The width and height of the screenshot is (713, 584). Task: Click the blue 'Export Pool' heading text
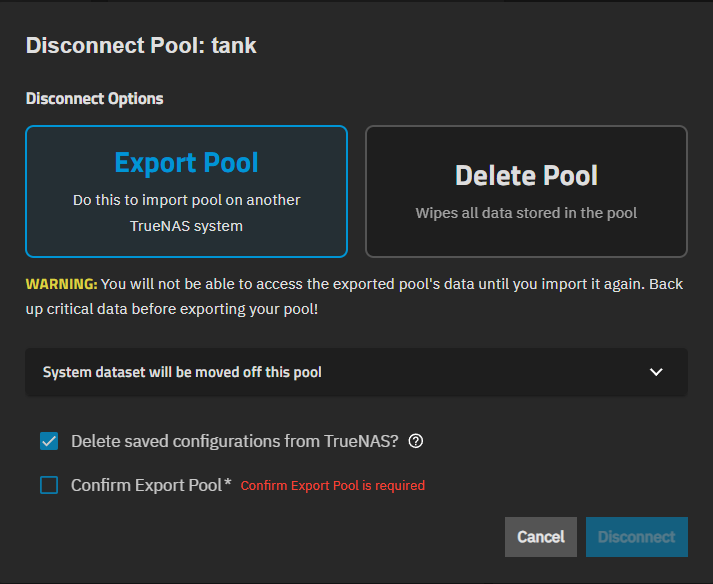(186, 163)
